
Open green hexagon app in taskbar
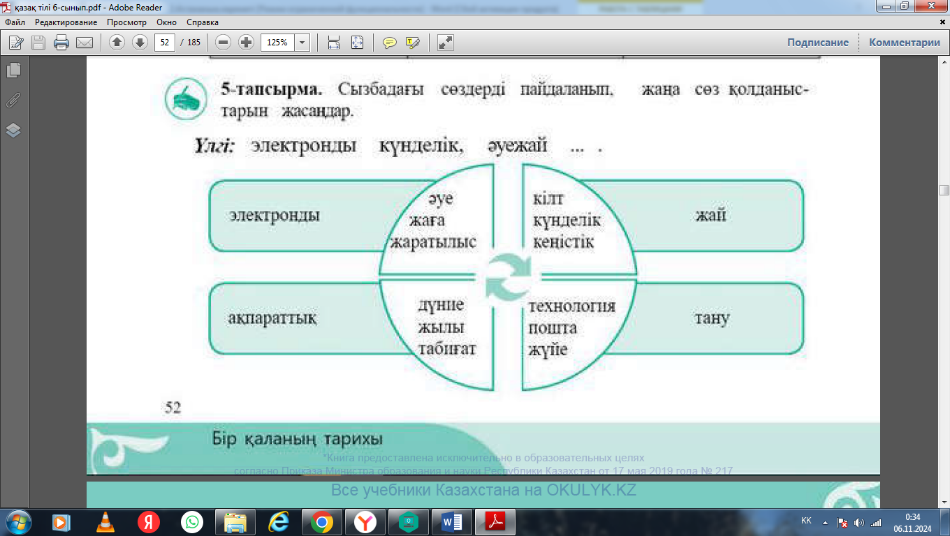click(408, 522)
